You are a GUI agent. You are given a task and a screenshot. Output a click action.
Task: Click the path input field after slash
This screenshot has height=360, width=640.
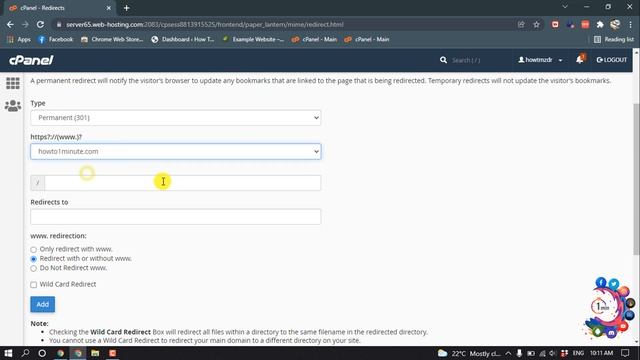tap(182, 183)
